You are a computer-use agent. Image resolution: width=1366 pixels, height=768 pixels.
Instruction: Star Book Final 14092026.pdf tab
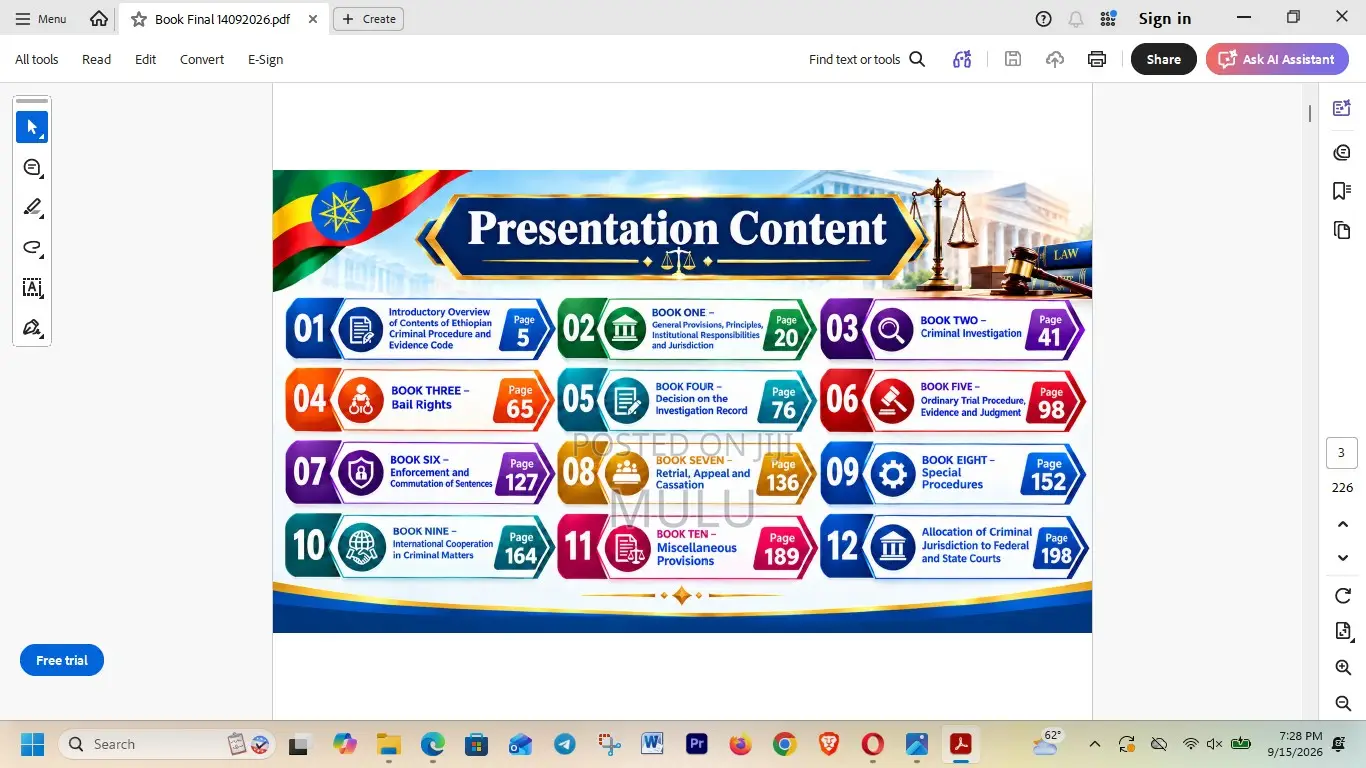[139, 19]
